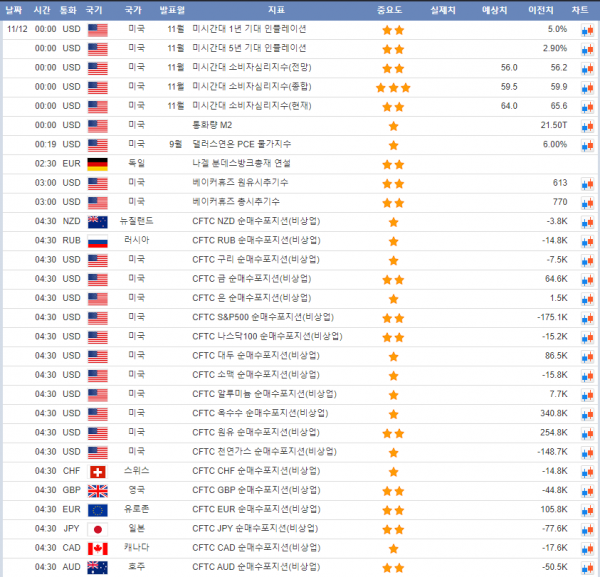600x577 pixels.
Task: Open chart icon for CFTC 원유 row
Action: click(x=587, y=433)
